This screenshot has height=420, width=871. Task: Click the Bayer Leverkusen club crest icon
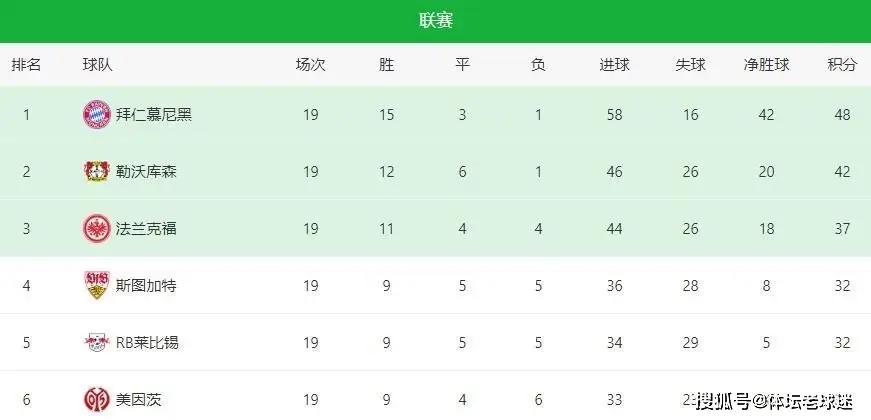[95, 171]
